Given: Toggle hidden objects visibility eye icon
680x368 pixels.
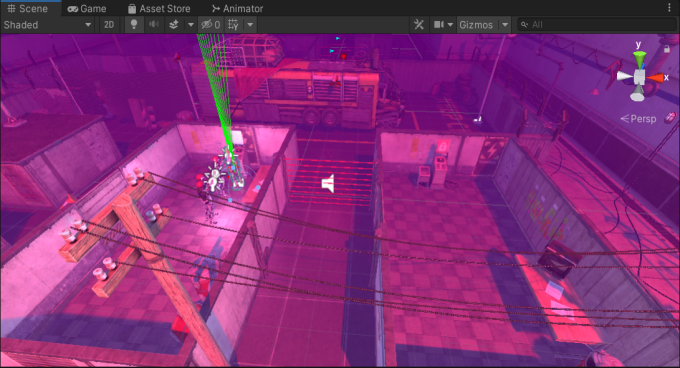Looking at the screenshot, I should click(x=211, y=25).
